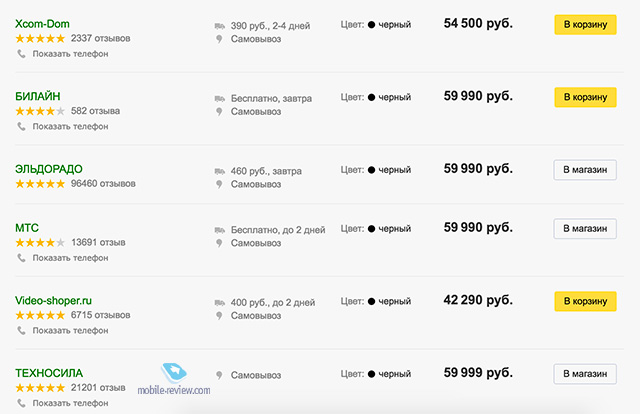Viewport: 640px width, 414px height.
Task: Click the delivery truck icon for БИЛАЙН
Action: click(220, 98)
